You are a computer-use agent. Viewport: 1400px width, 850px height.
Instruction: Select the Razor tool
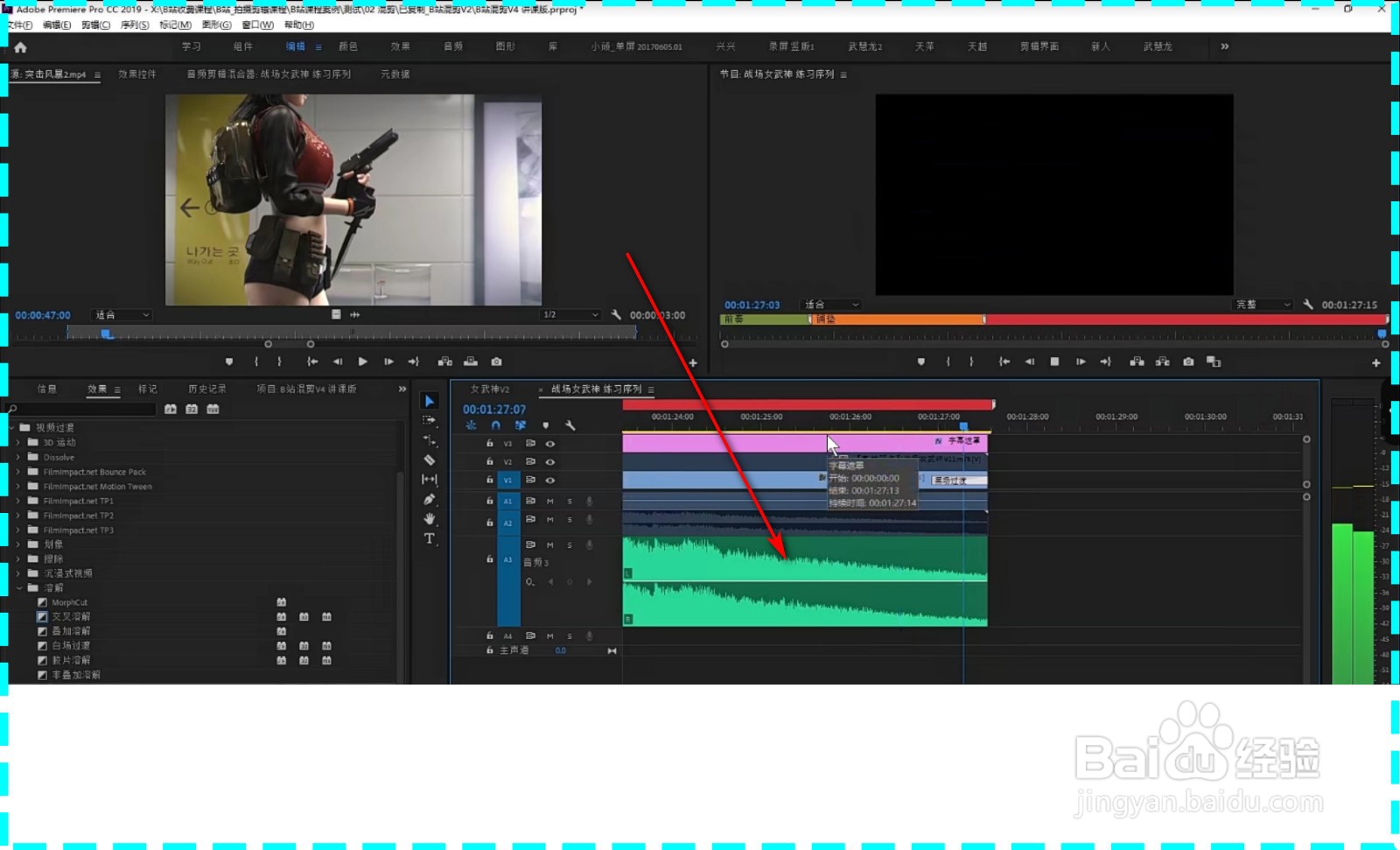tap(429, 460)
